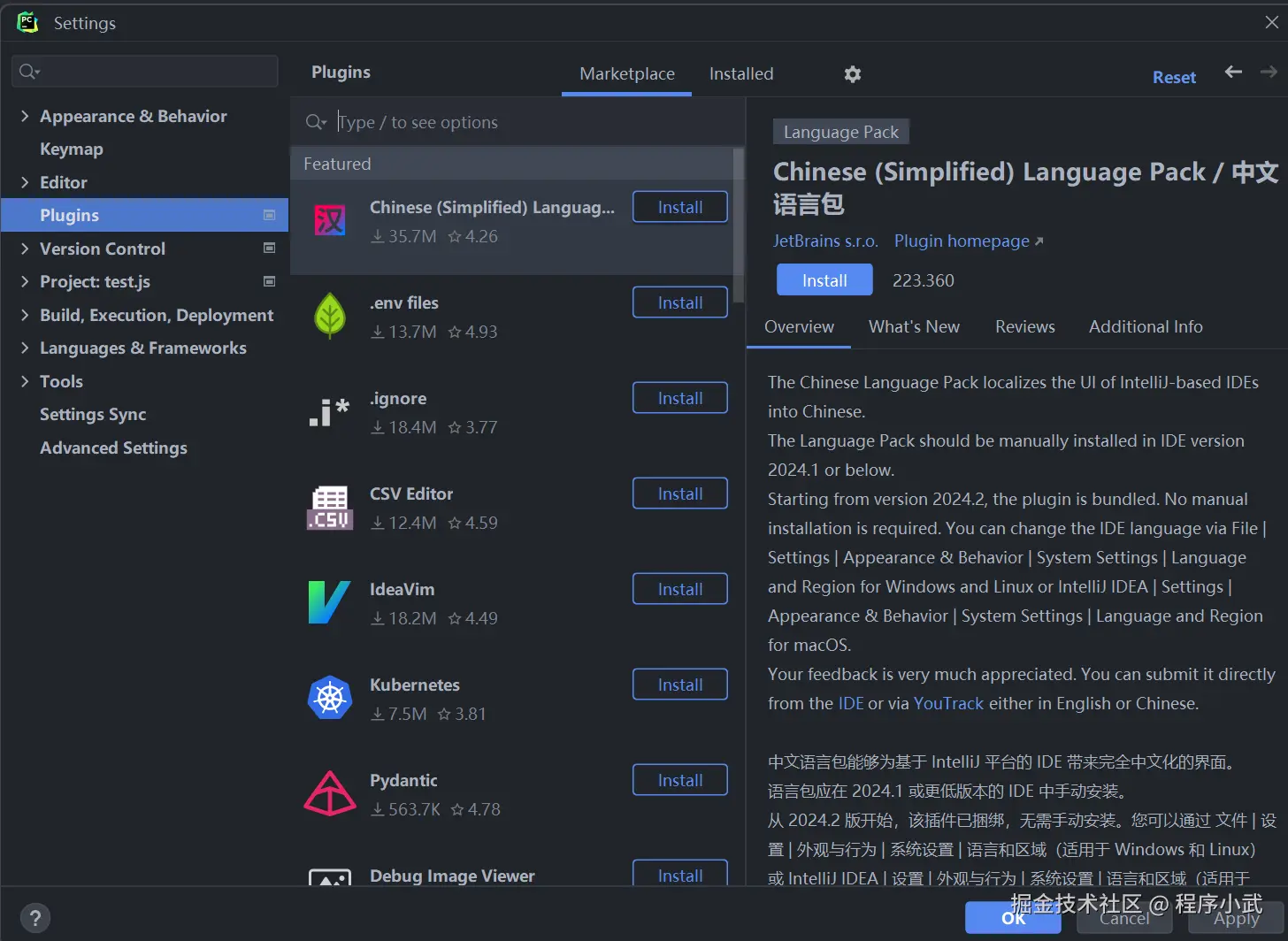Select Advanced Settings in the tree
Screen dimensions: 1288x941
point(113,448)
